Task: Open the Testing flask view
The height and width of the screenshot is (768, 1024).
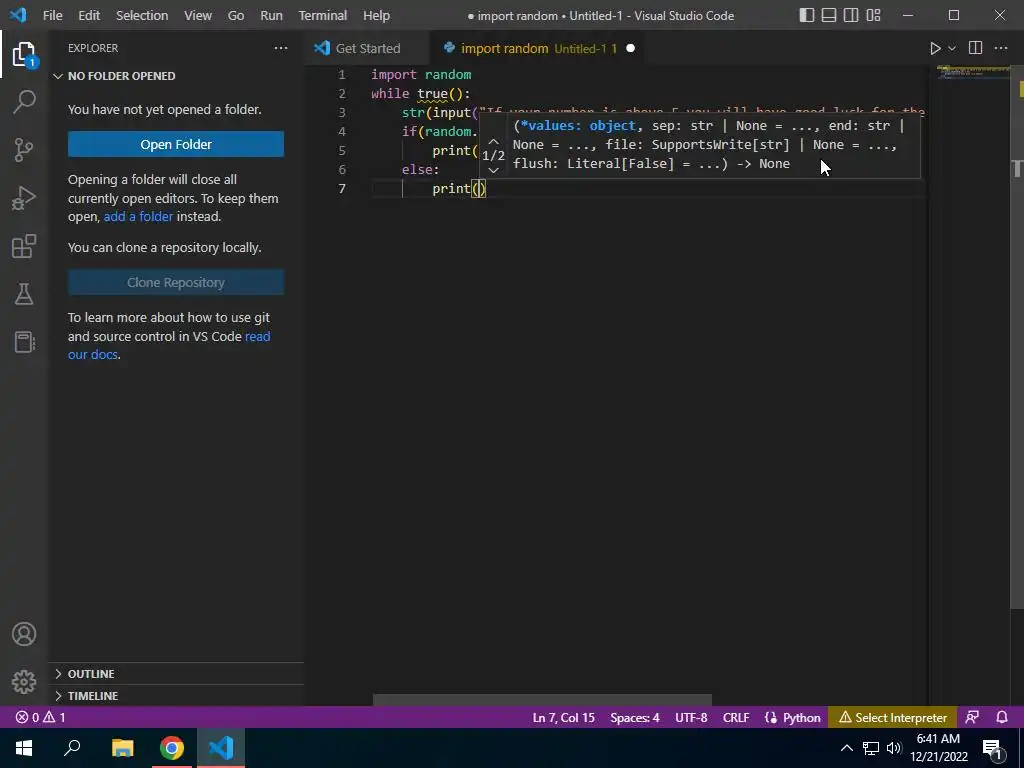Action: 24,294
